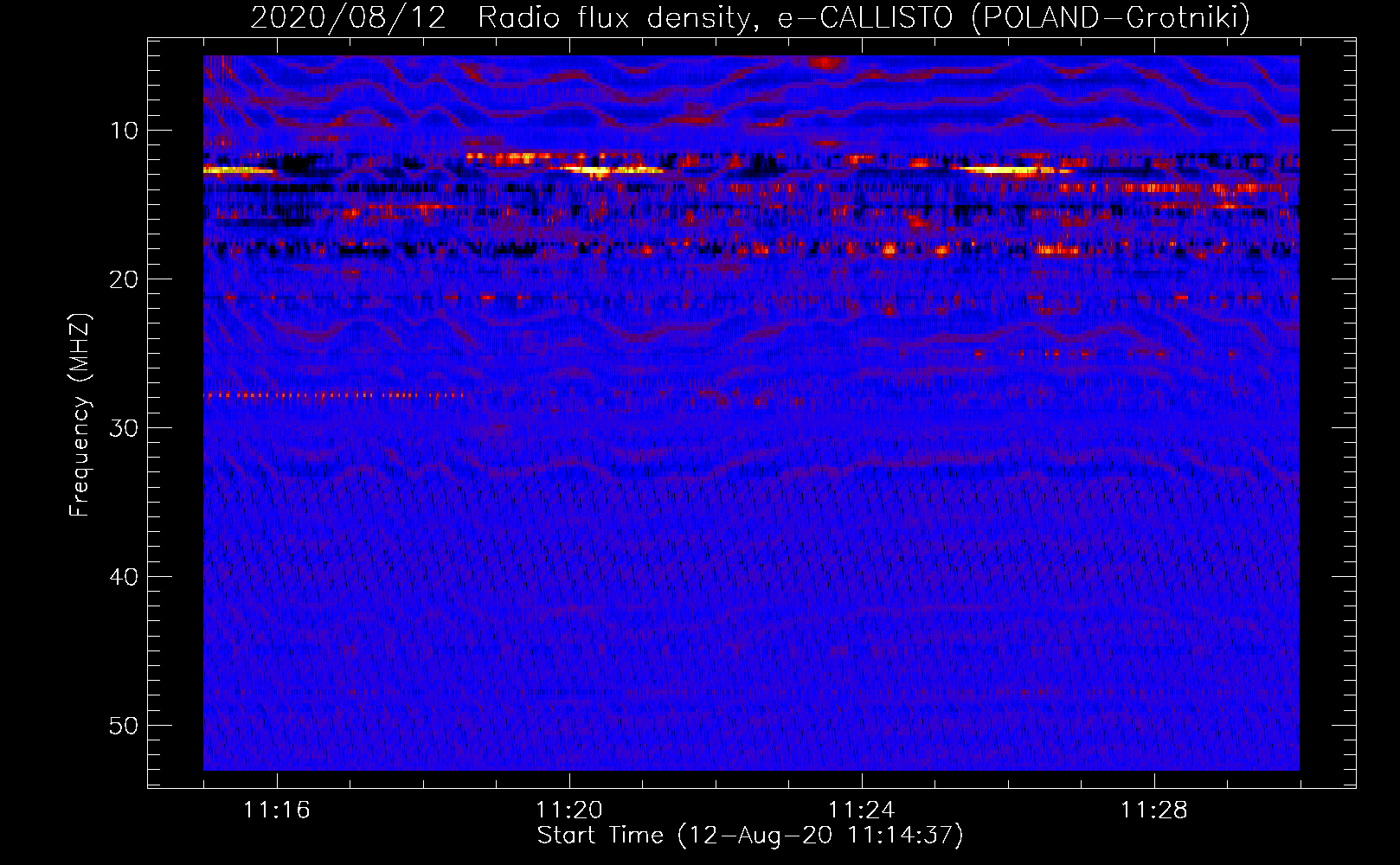The image size is (1400, 865).
Task: Click the '40' frequency tick label
Action: [x=125, y=577]
